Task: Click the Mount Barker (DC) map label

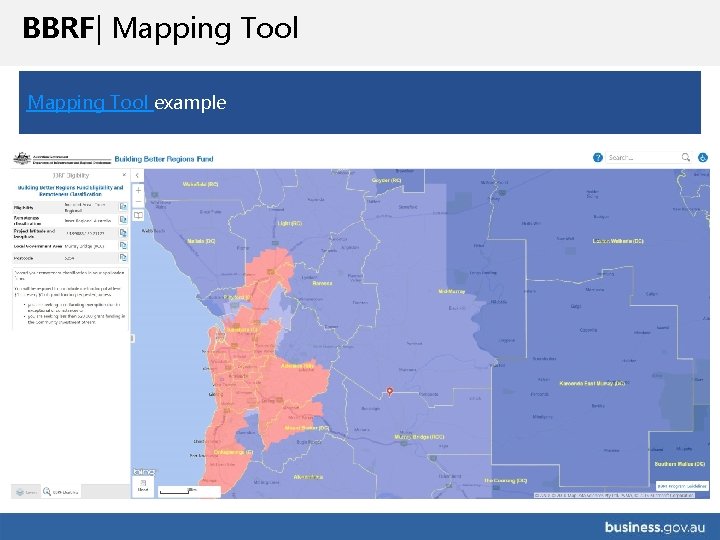Action: (x=307, y=428)
